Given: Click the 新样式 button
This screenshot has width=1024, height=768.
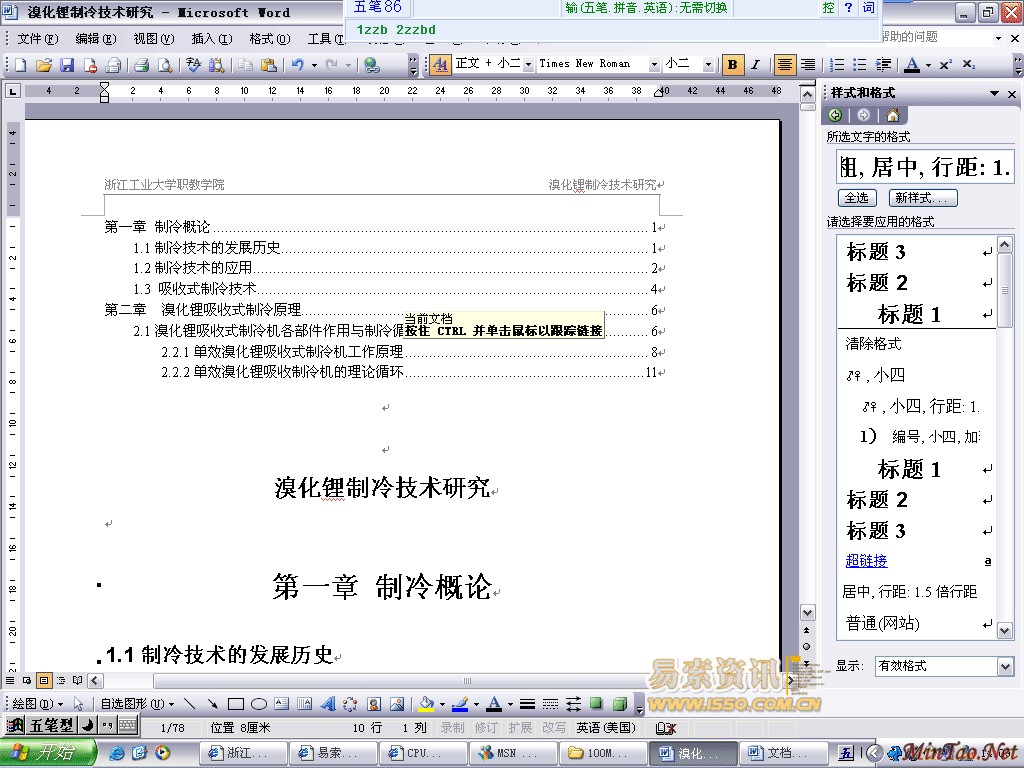Looking at the screenshot, I should 924,198.
